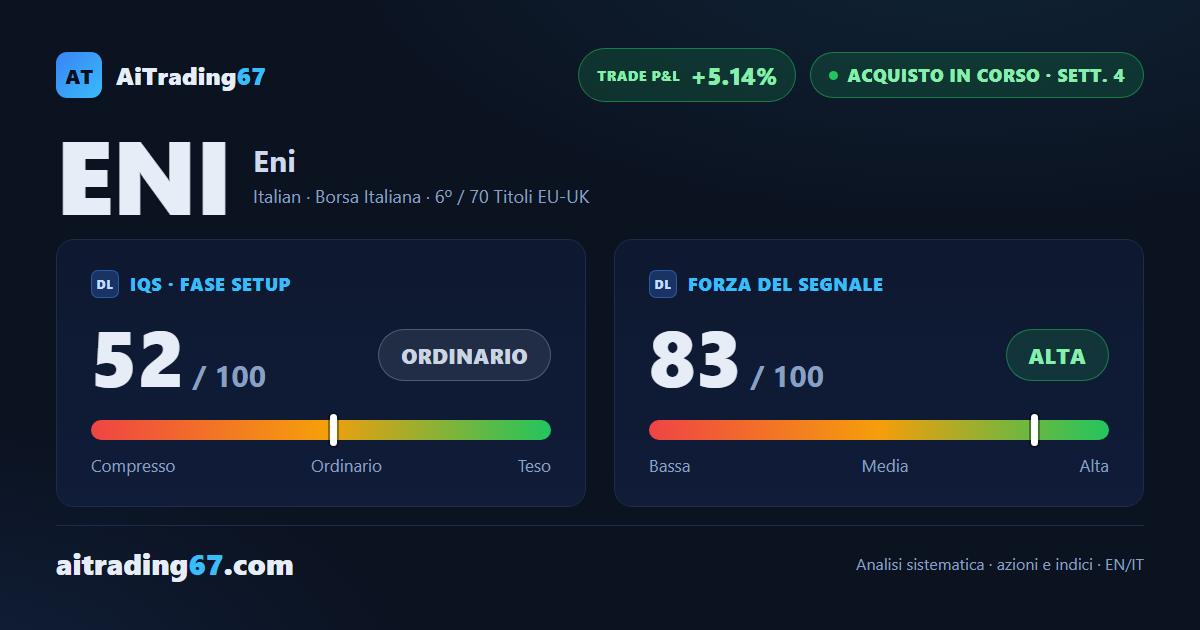Select the ORDINARIO status pill

point(464,355)
